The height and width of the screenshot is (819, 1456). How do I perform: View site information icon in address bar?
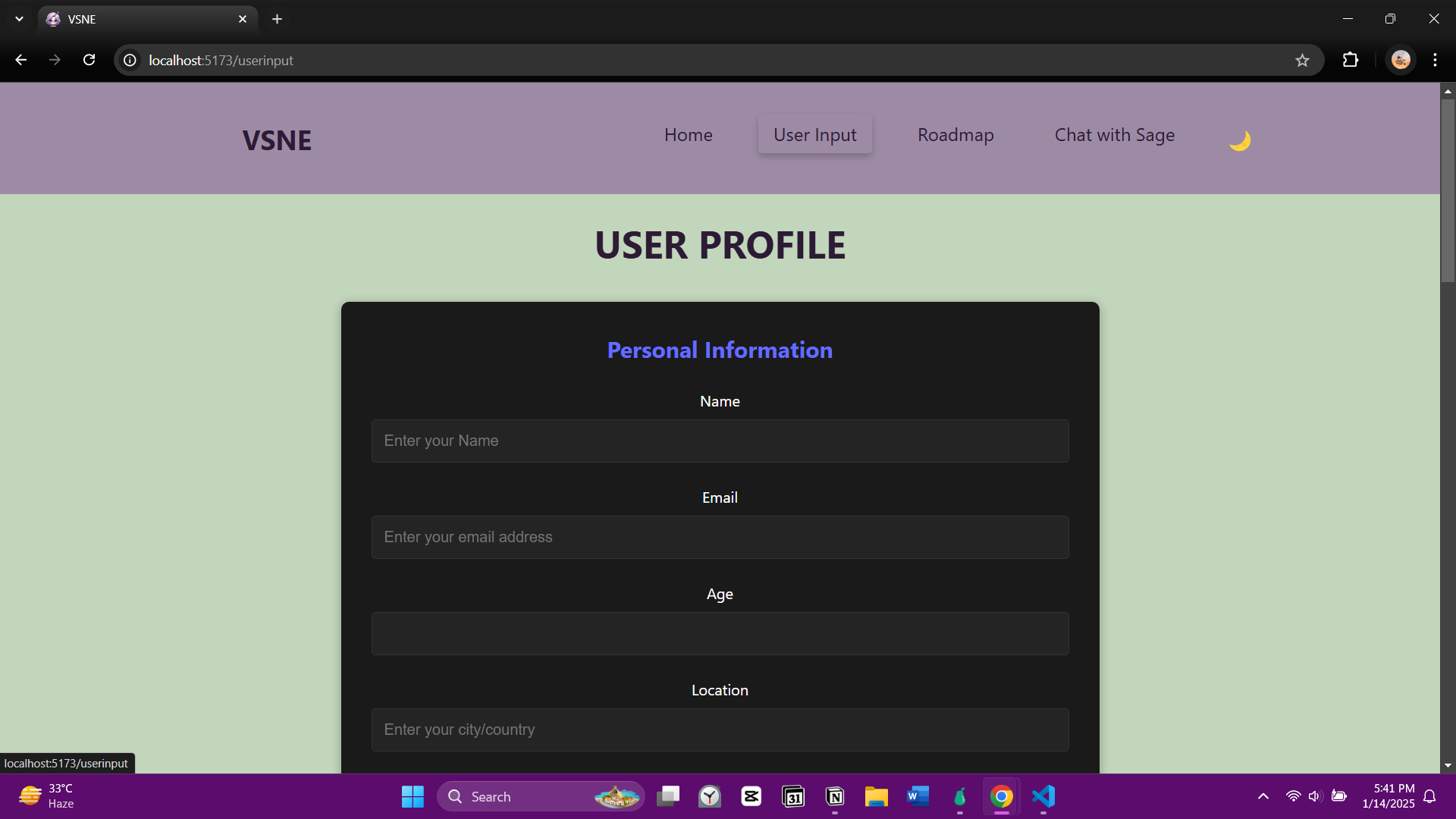[x=130, y=60]
